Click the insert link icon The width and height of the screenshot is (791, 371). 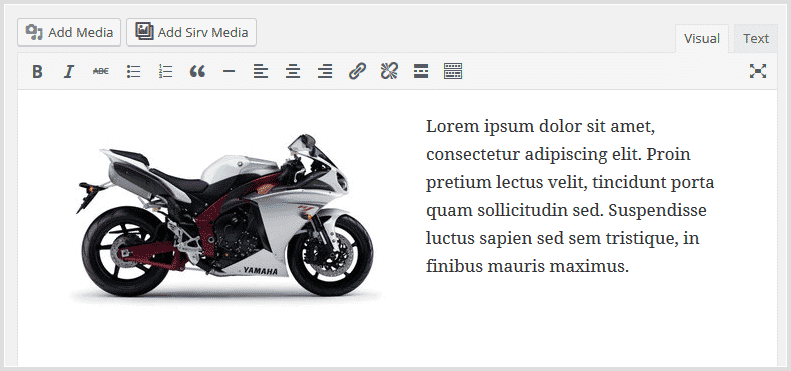pos(357,72)
